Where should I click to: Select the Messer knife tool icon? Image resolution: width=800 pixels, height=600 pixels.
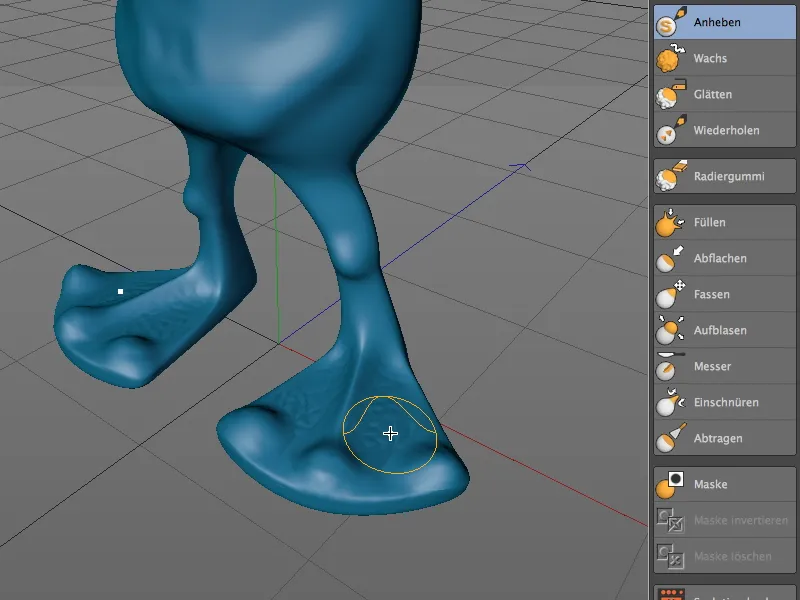[x=670, y=366]
